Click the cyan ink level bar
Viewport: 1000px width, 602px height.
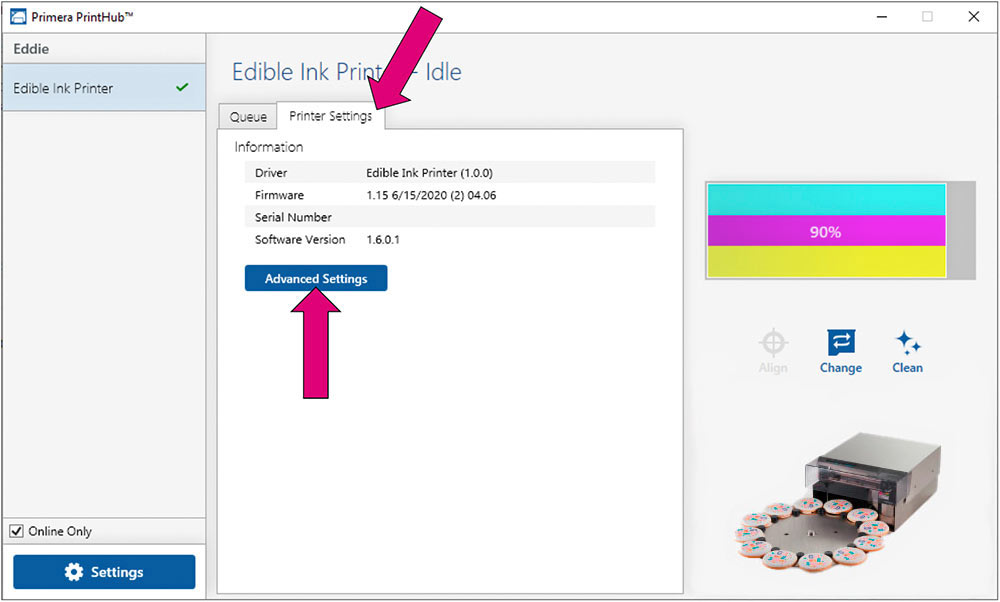coord(826,200)
